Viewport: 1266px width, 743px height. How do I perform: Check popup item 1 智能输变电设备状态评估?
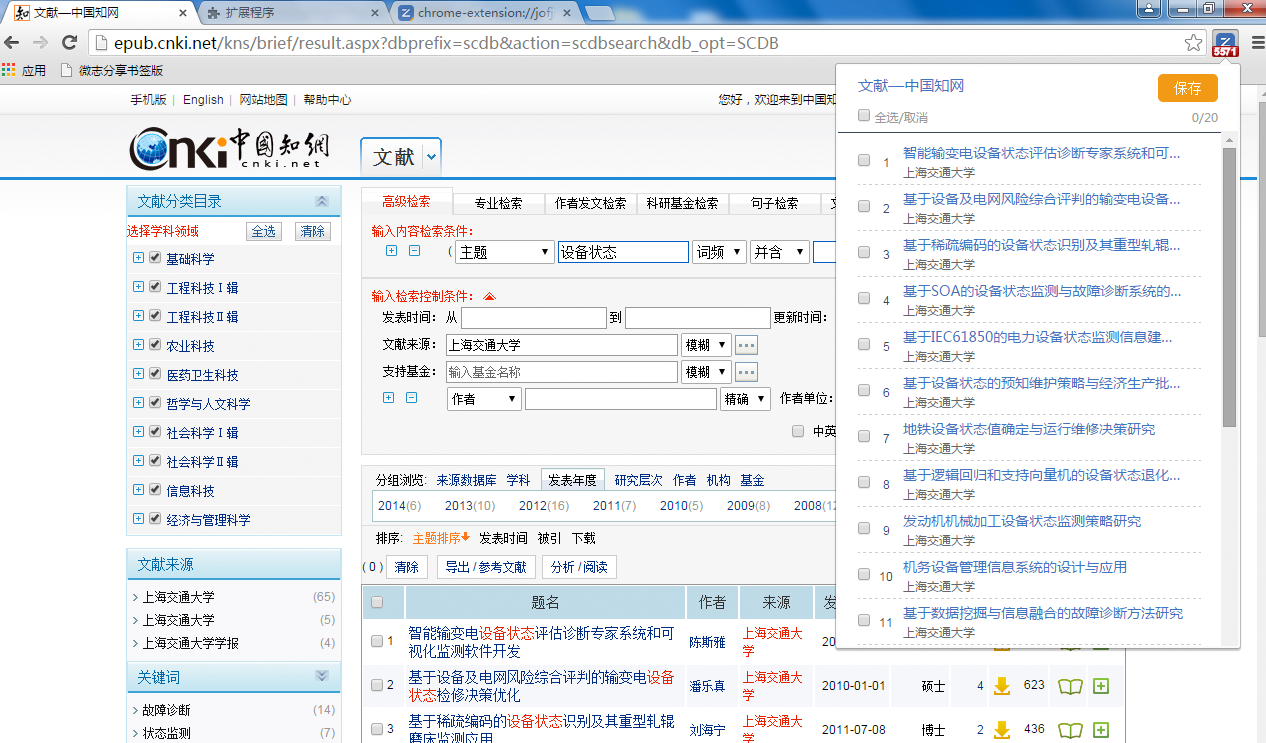pos(864,160)
